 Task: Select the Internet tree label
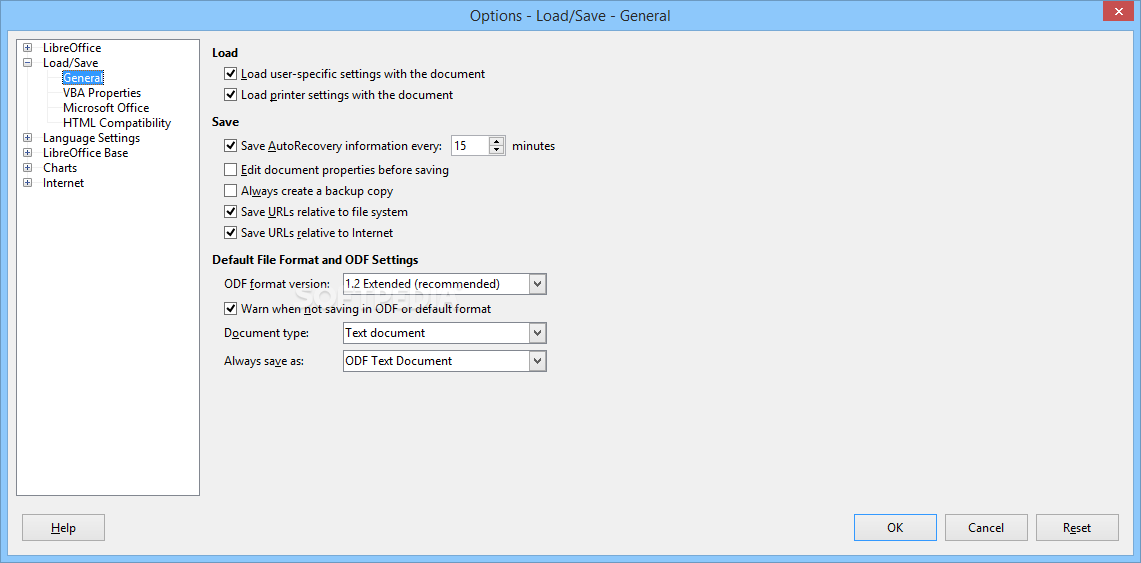tap(63, 183)
